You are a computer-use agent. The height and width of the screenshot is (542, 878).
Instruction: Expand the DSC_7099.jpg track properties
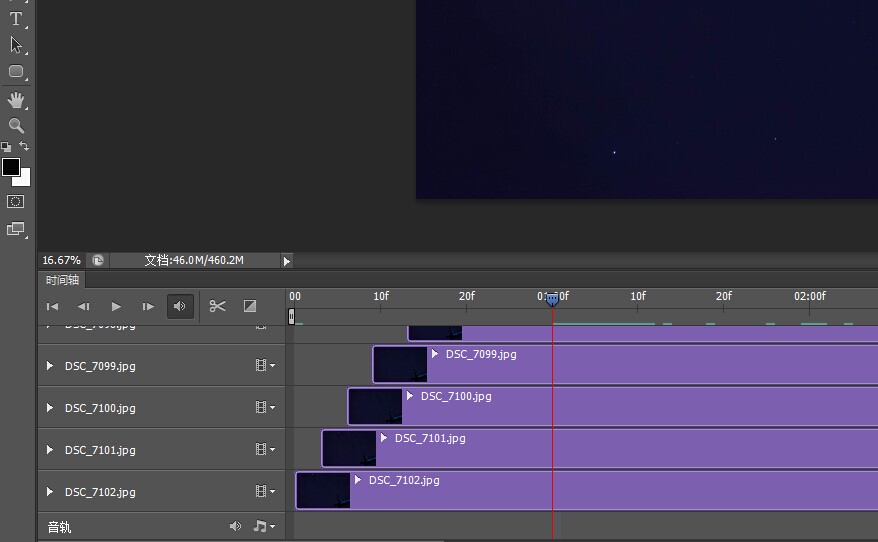[x=50, y=366]
